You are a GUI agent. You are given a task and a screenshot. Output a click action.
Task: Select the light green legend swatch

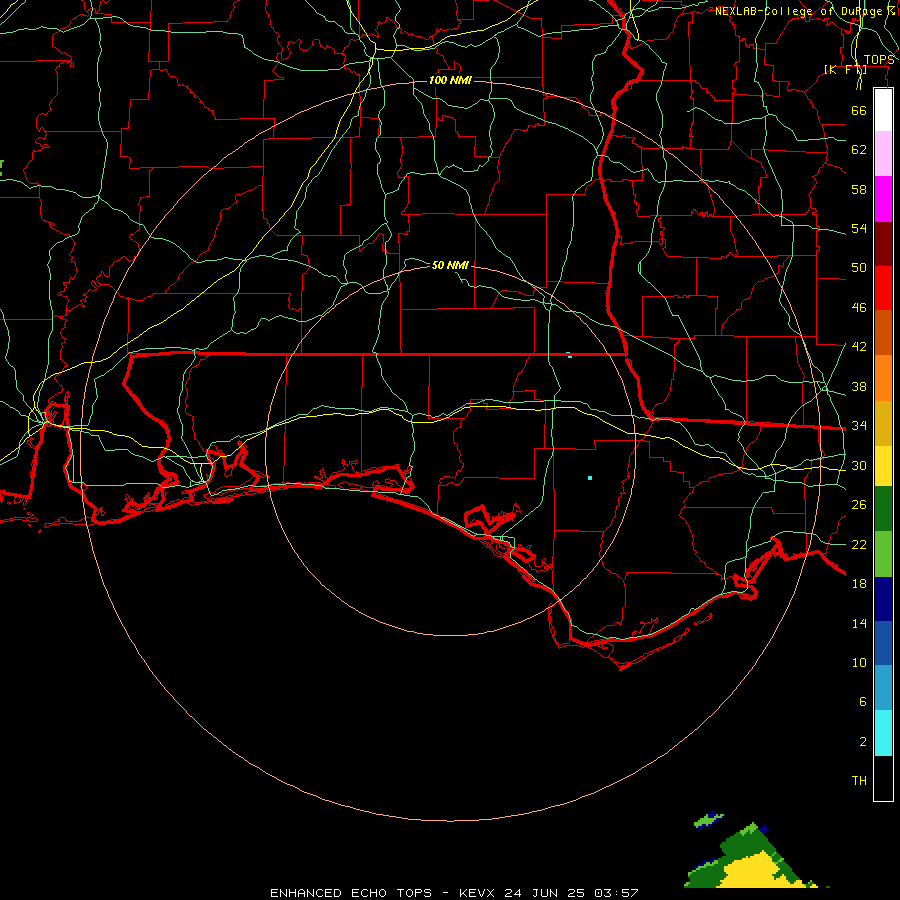coord(883,554)
